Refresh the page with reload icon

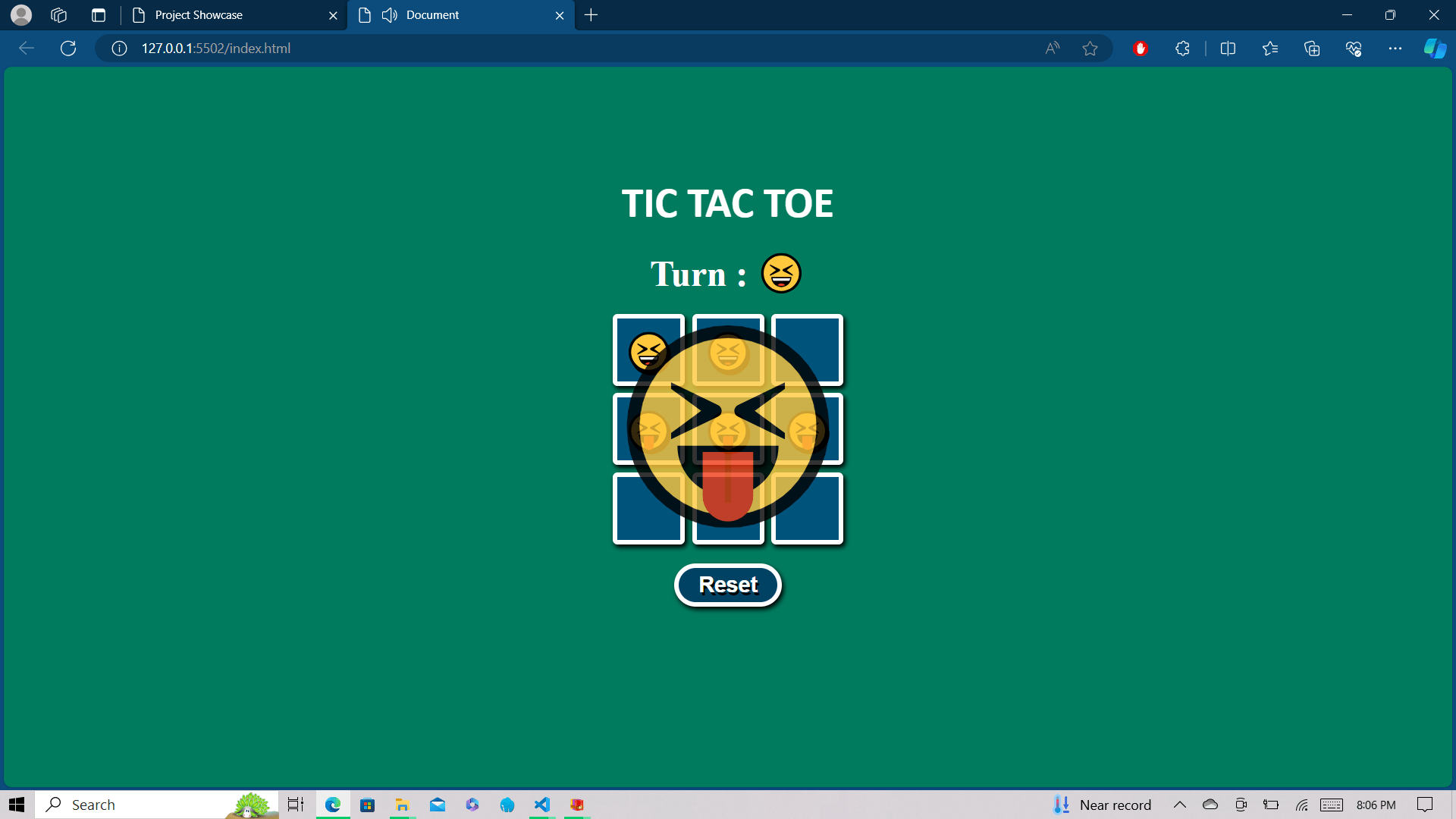tap(68, 49)
